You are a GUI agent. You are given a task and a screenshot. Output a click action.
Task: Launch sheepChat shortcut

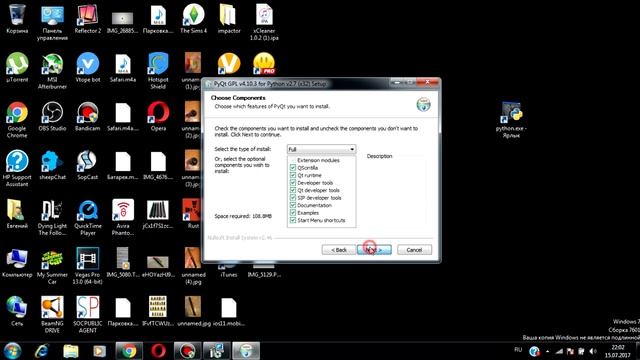click(52, 165)
